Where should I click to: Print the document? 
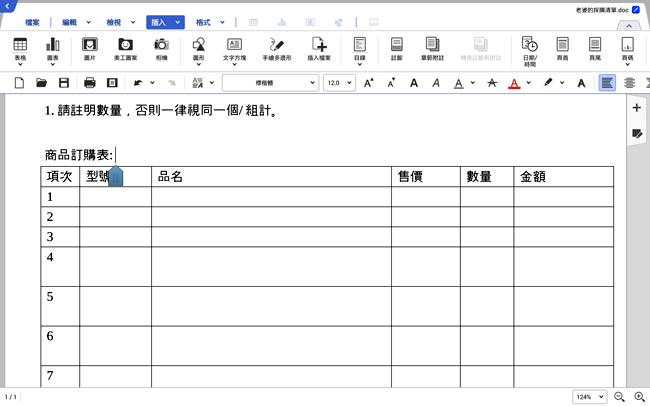90,83
